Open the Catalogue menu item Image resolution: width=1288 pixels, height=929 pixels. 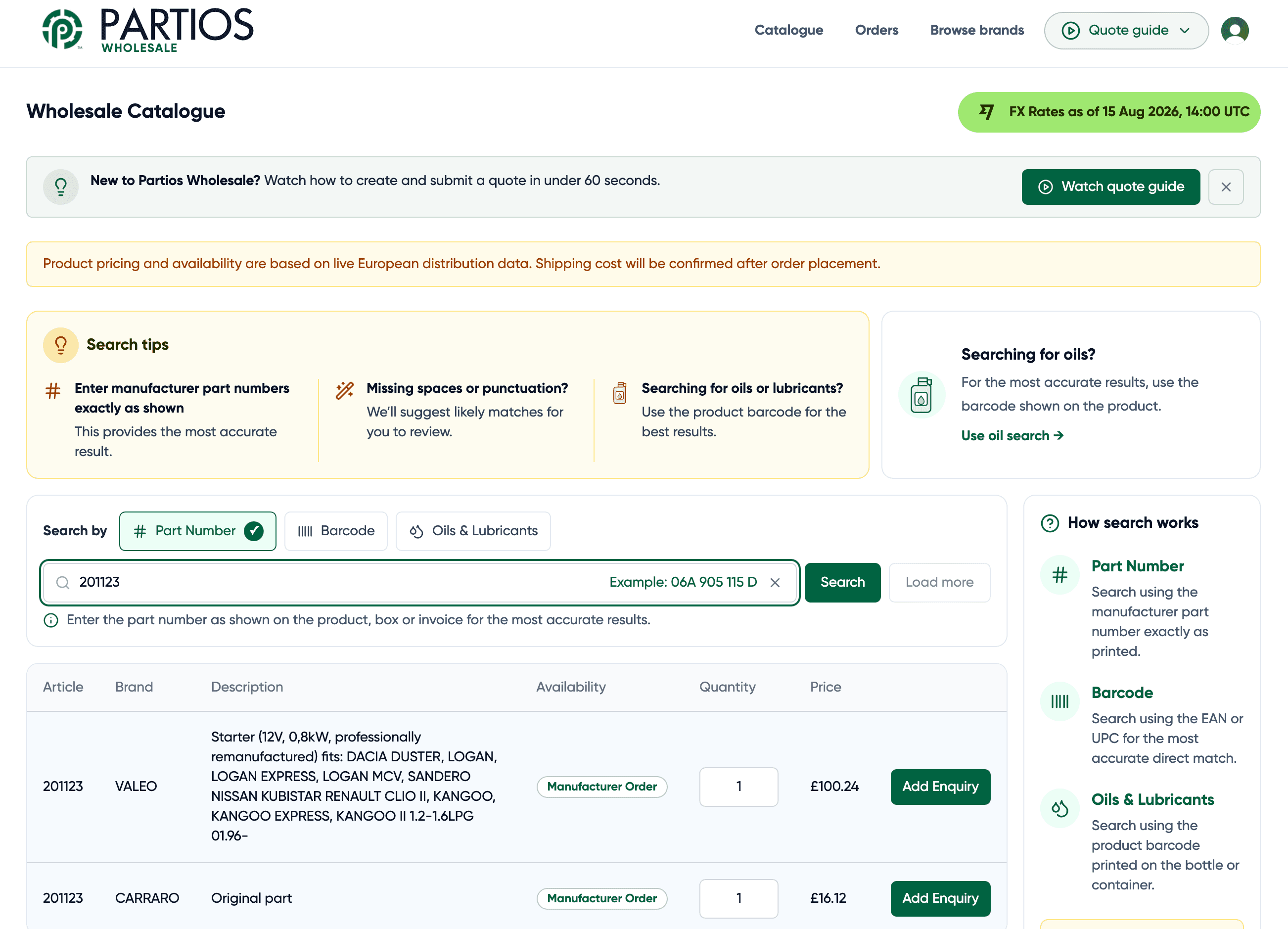(x=788, y=30)
